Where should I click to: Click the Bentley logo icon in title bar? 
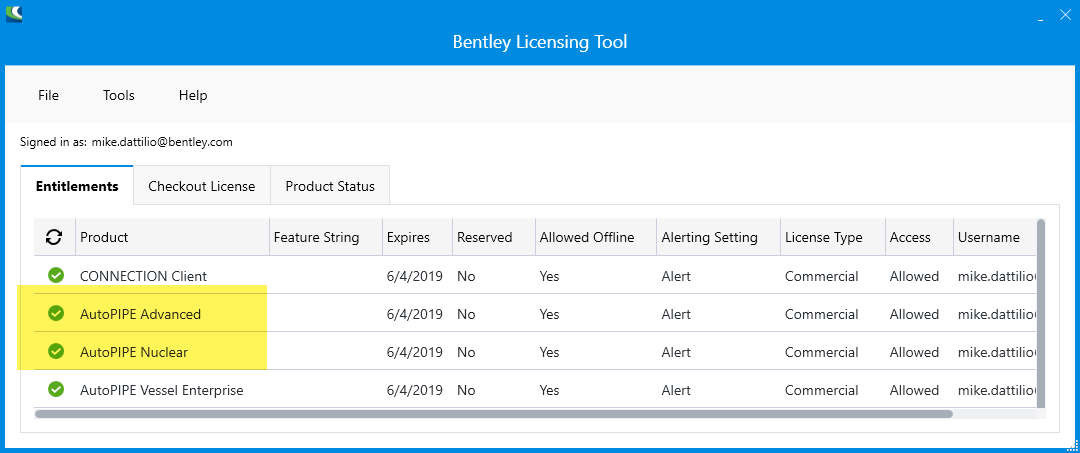click(14, 12)
